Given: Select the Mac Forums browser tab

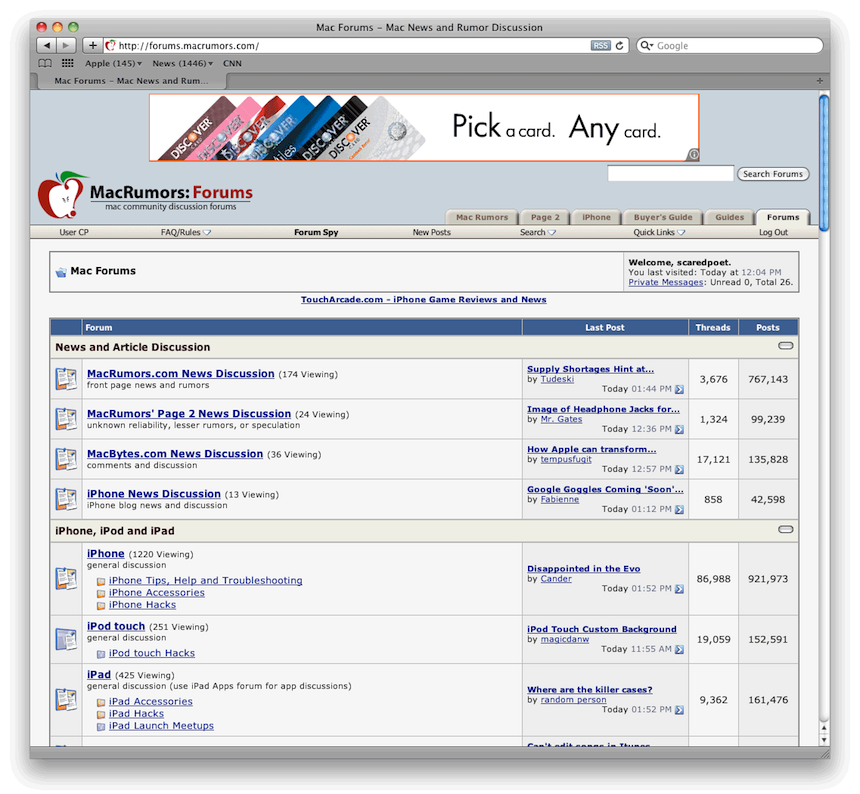Looking at the screenshot, I should point(132,81).
